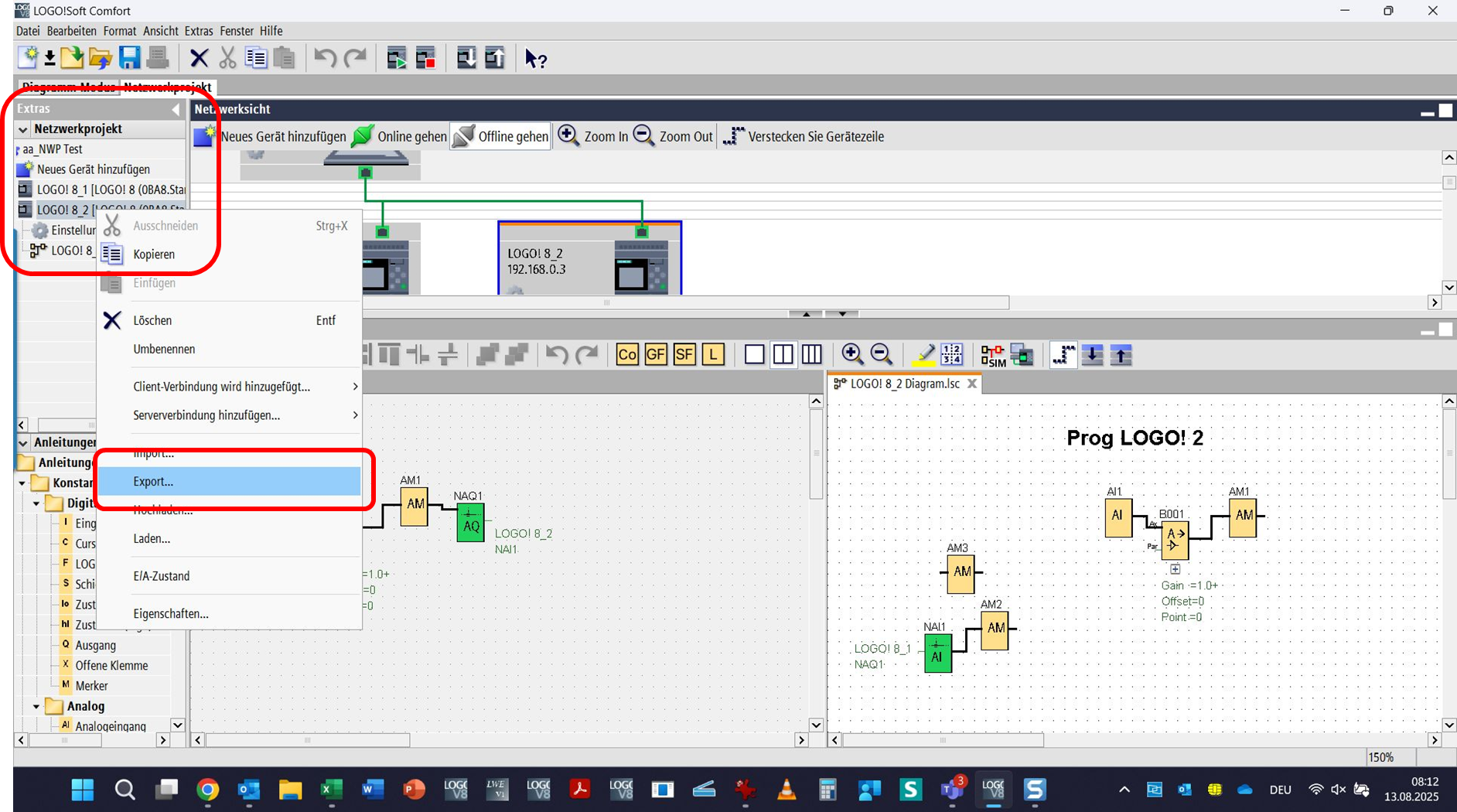Click the Save (blue floppy disk) toolbar icon
The image size is (1457, 812).
(x=129, y=58)
